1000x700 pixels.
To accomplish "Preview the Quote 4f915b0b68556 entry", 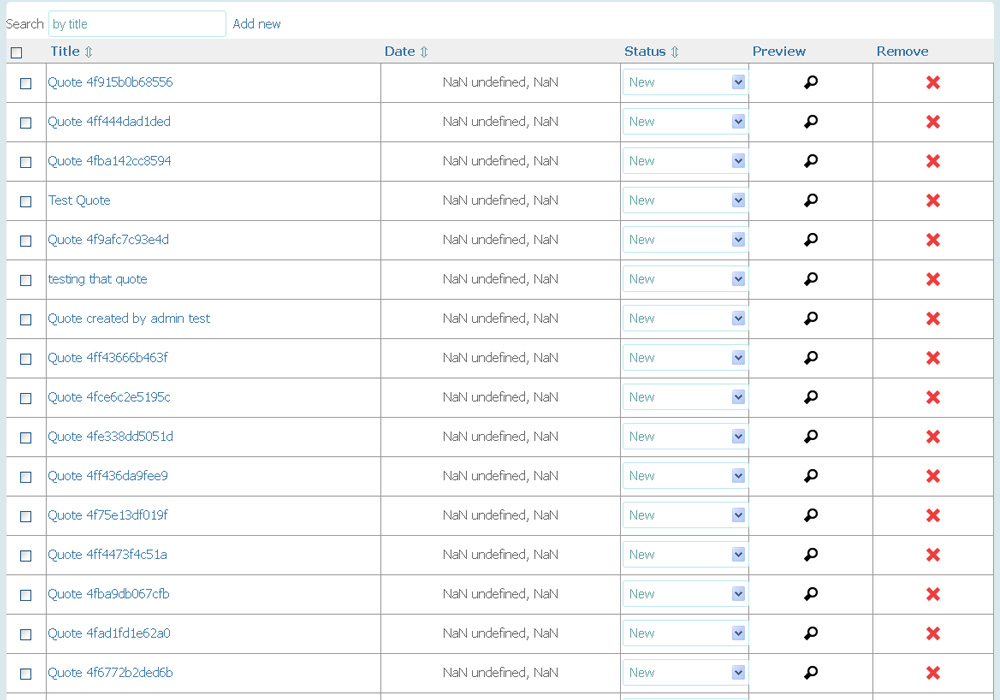I will click(x=811, y=83).
